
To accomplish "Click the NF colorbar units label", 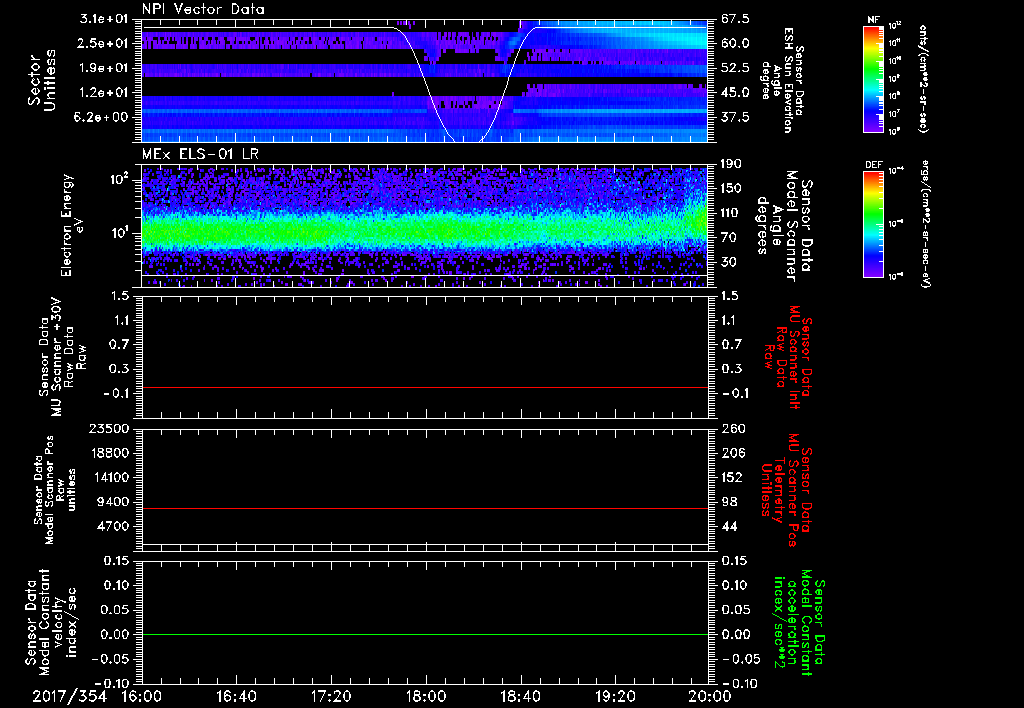I will [924, 79].
